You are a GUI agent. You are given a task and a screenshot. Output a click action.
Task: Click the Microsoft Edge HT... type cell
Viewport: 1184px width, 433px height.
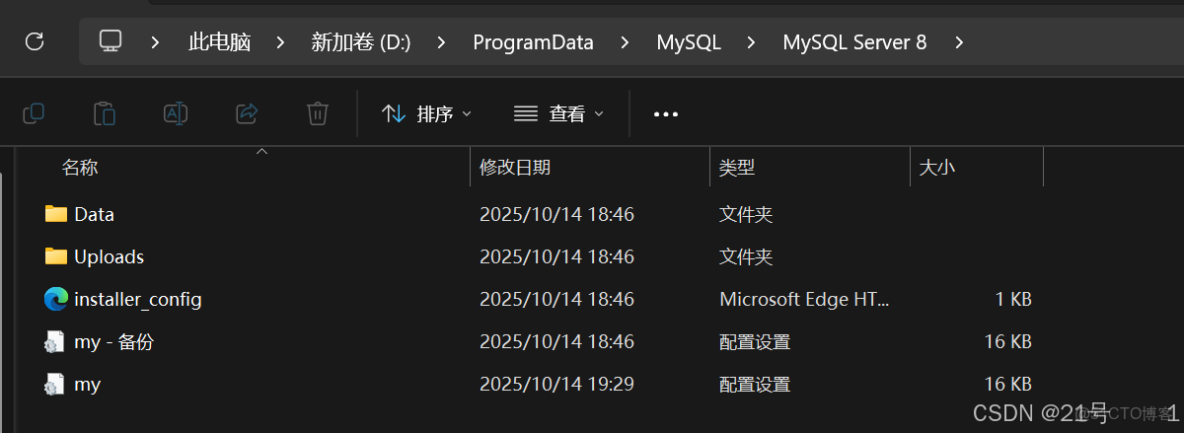[x=805, y=300]
